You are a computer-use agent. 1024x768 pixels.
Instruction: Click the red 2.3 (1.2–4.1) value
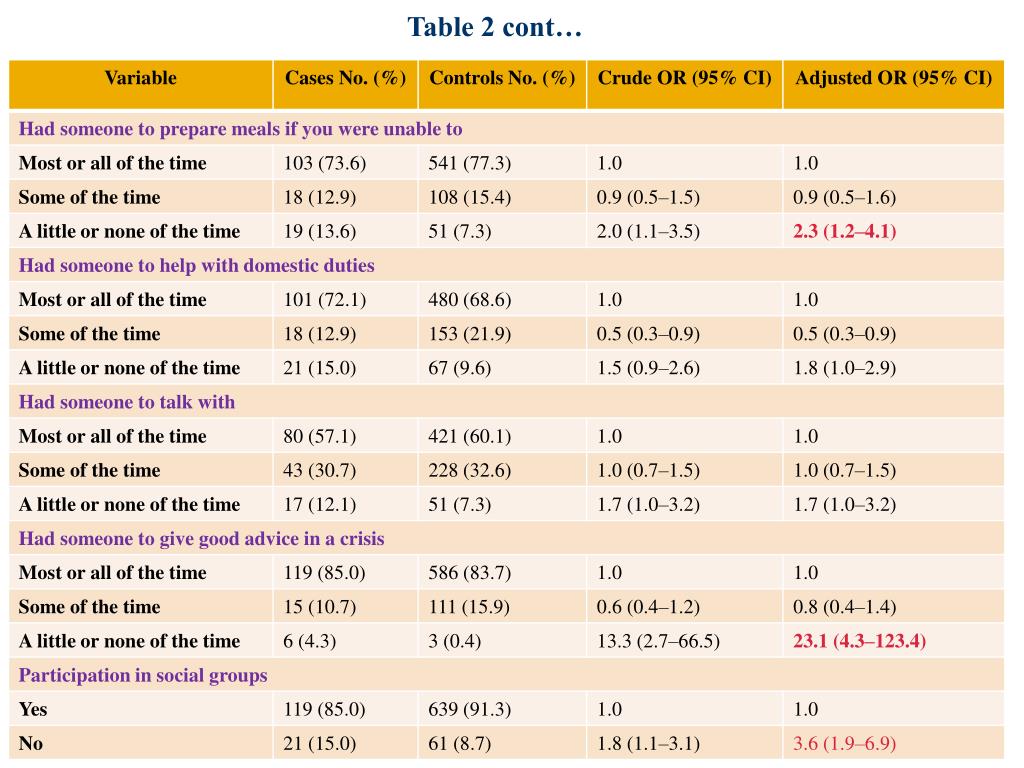pos(844,231)
